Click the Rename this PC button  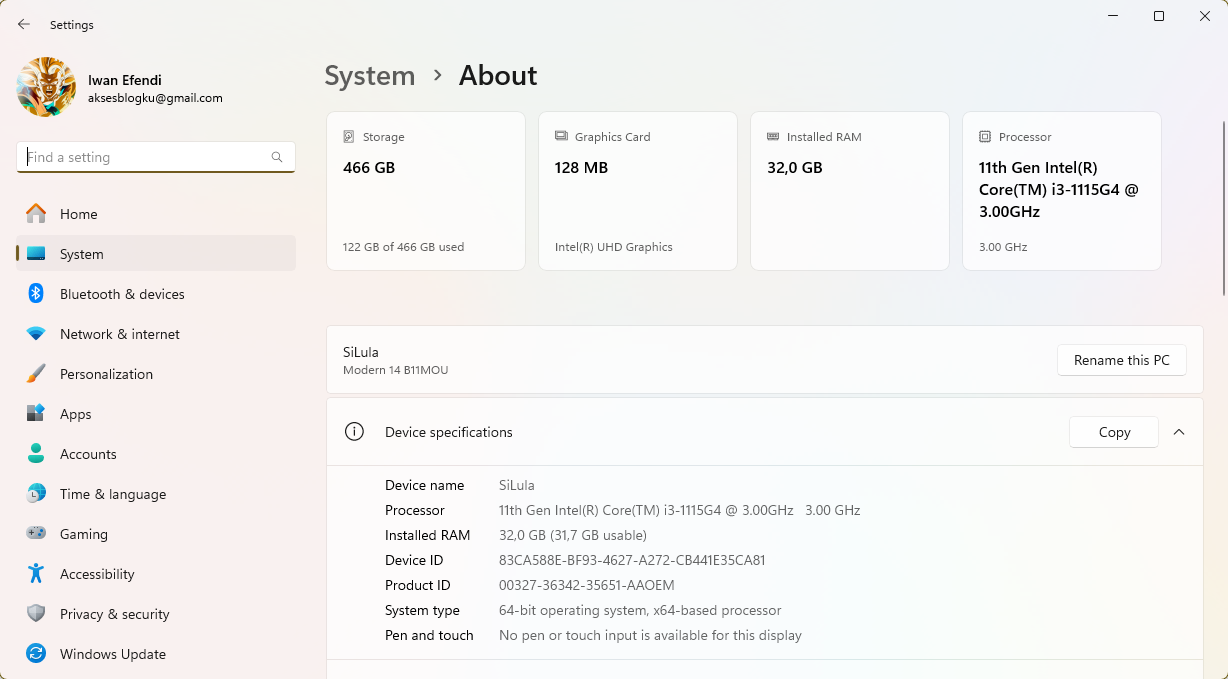(1122, 360)
